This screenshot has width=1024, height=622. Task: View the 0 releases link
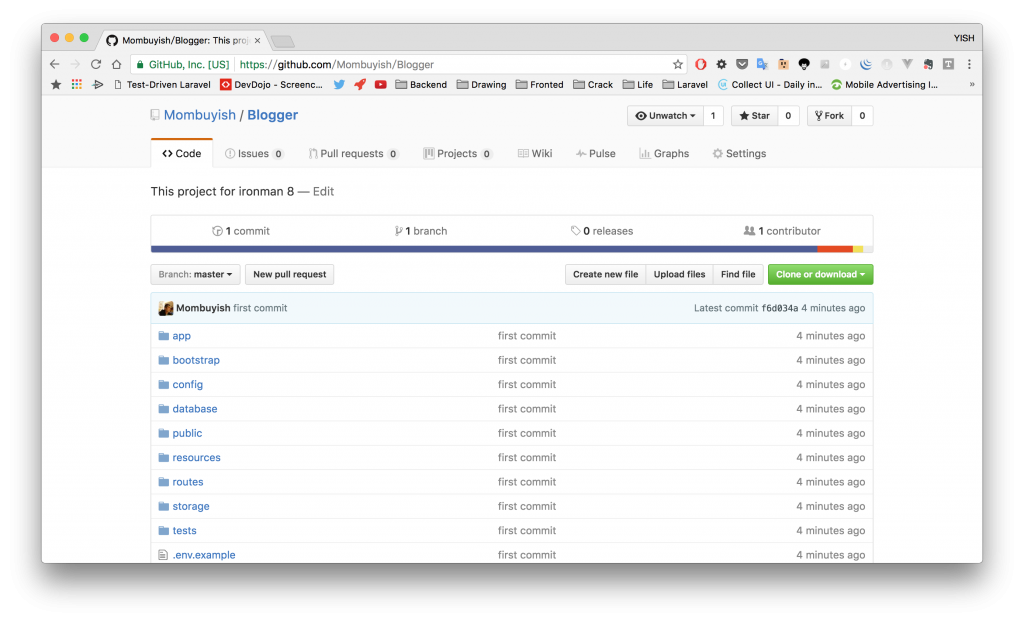(x=602, y=231)
